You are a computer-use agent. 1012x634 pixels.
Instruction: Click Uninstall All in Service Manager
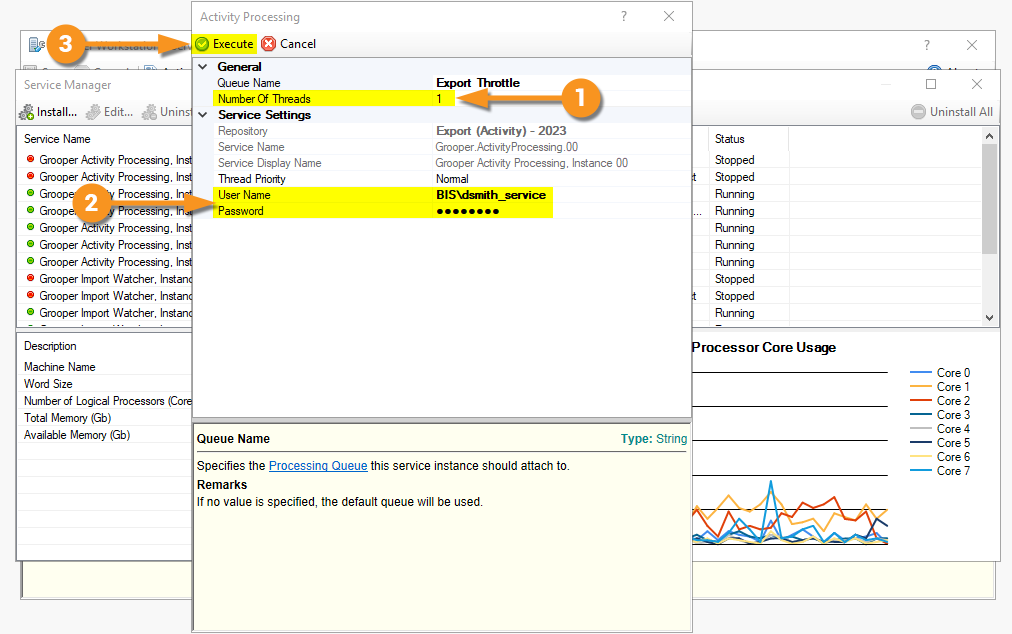(952, 112)
